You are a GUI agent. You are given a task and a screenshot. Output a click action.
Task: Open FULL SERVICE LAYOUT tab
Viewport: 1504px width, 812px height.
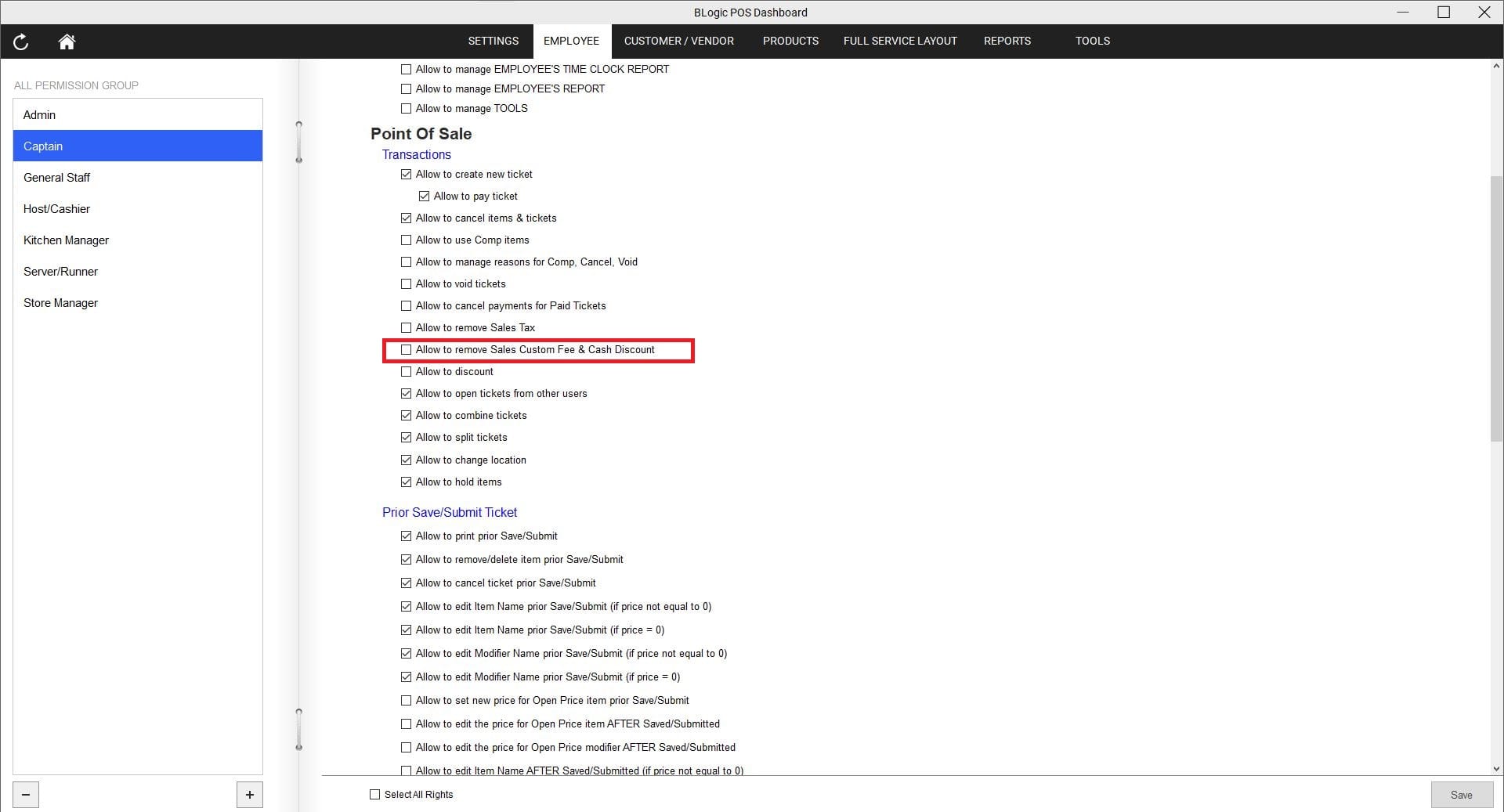pos(900,41)
